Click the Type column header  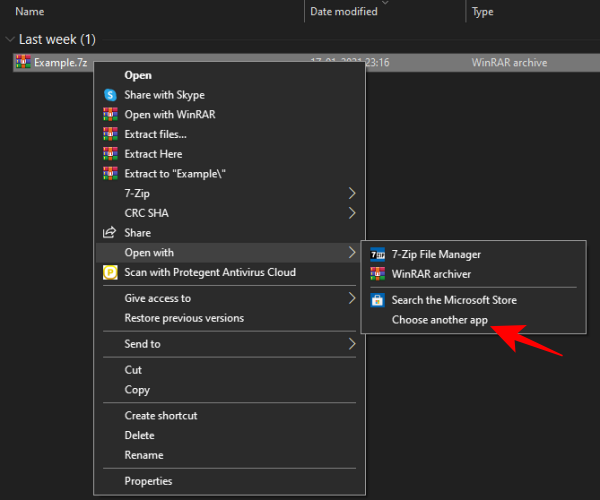tap(483, 12)
